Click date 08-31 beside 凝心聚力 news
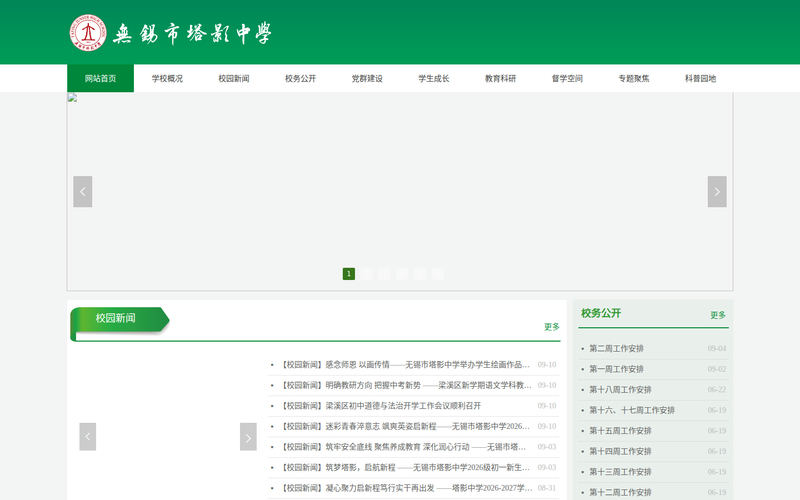Viewport: 800px width, 500px height. coord(547,488)
